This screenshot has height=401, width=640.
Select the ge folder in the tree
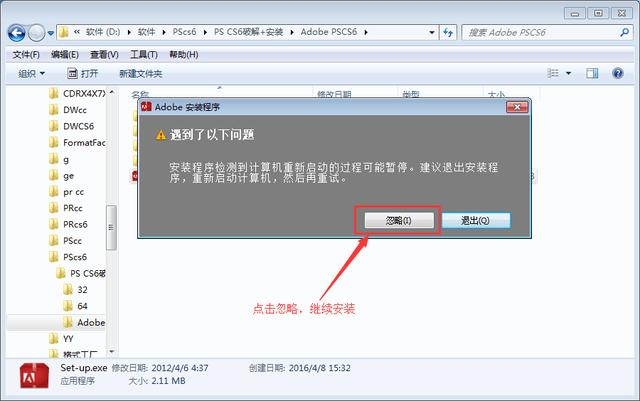click(x=61, y=176)
